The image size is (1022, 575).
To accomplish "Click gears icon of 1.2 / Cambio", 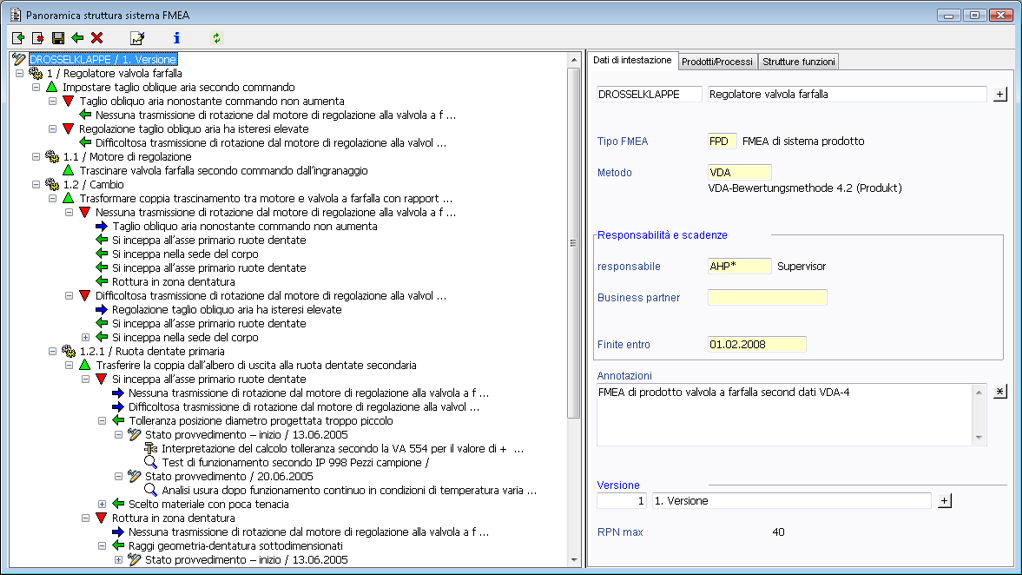I will pos(51,184).
